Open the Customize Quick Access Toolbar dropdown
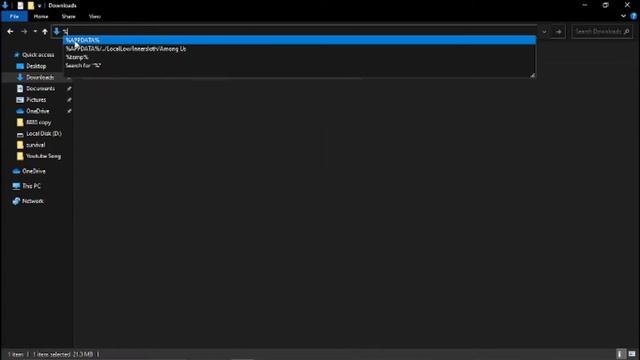This screenshot has width=640, height=360. (x=40, y=6)
